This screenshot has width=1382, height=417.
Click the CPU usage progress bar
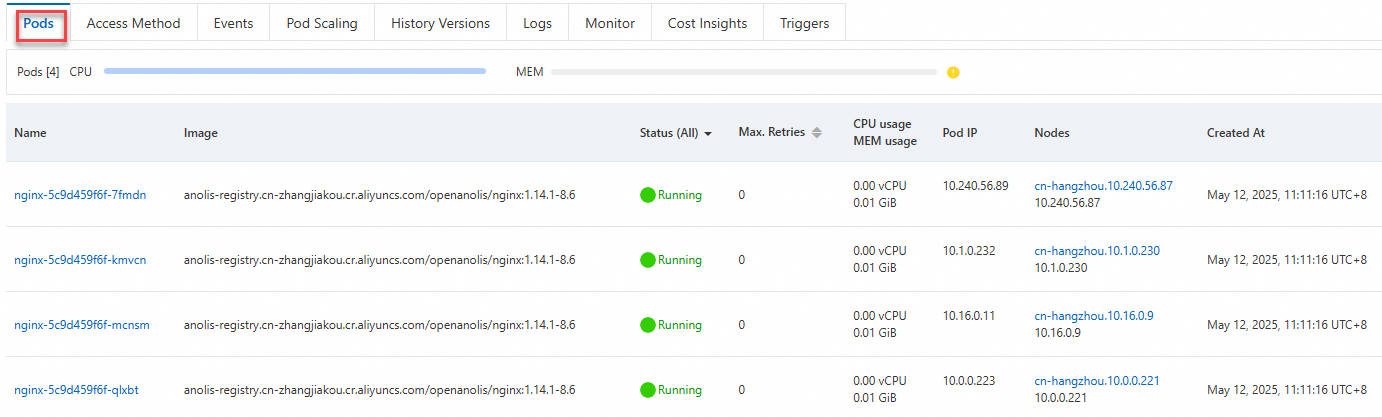[x=294, y=72]
